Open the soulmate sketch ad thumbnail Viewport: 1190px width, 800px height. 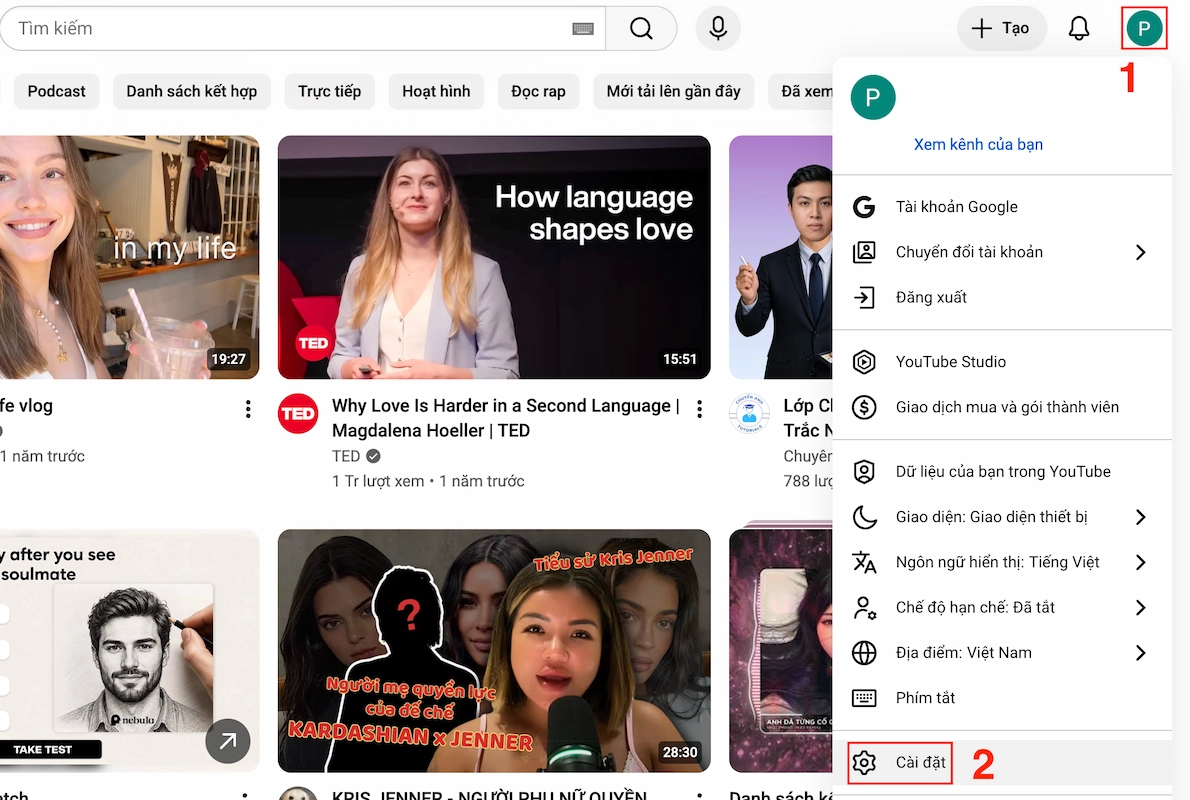tap(129, 650)
